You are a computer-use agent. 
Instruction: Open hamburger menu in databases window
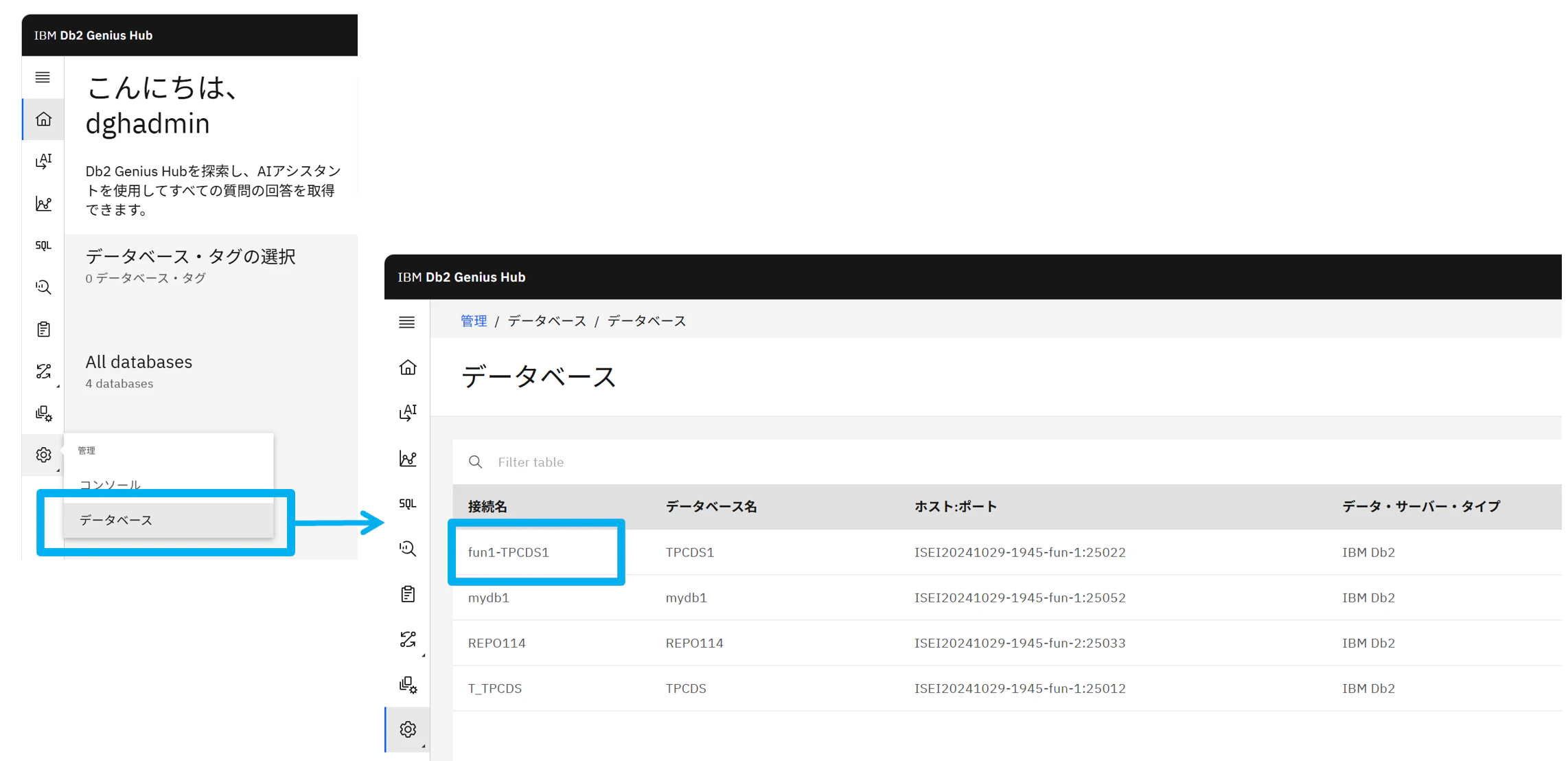click(x=407, y=322)
